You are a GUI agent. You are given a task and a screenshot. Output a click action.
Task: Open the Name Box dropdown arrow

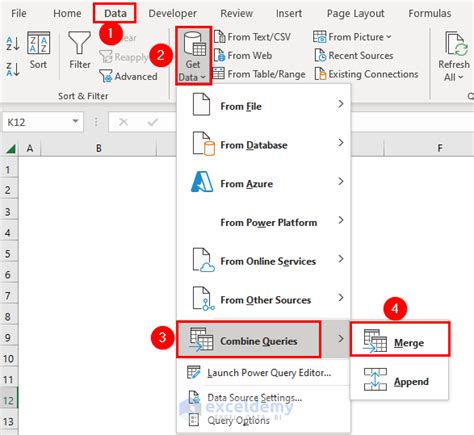tap(76, 121)
